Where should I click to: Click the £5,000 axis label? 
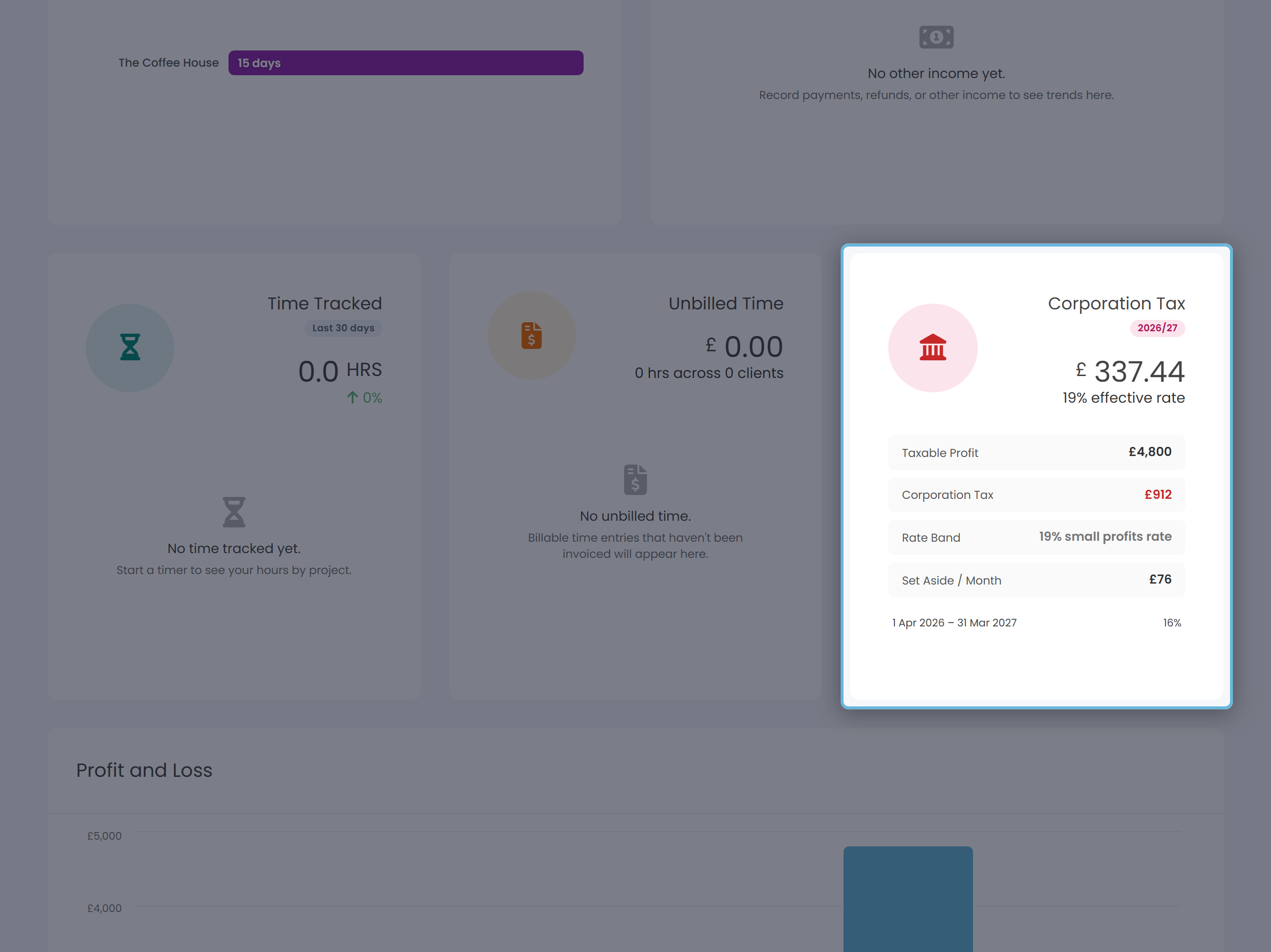(x=105, y=836)
